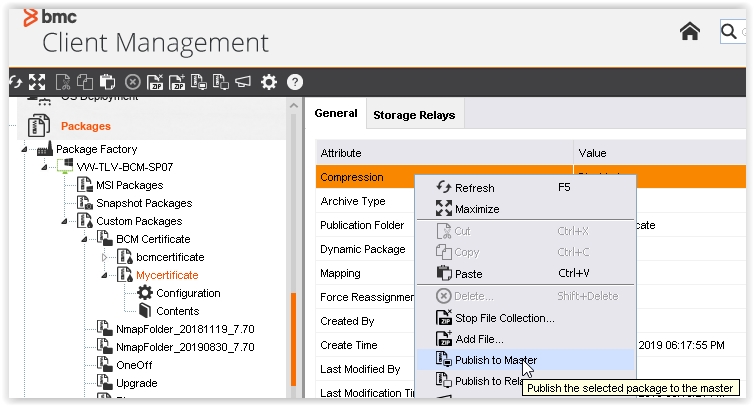Collapse the Mycertificate tree node
Viewport: 754px width, 406px height.
coord(104,275)
